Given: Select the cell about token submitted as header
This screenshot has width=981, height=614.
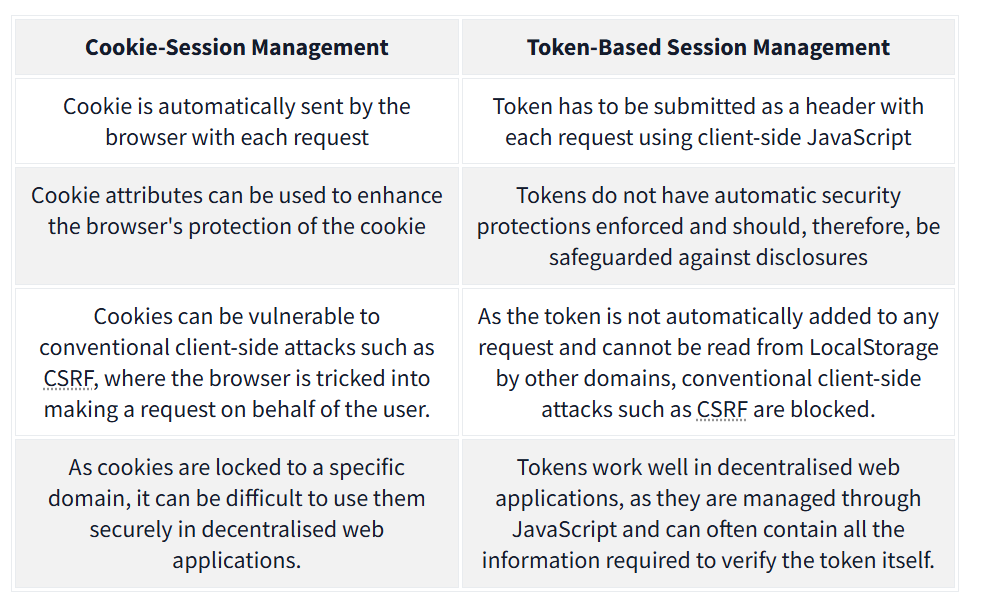Looking at the screenshot, I should click(708, 121).
